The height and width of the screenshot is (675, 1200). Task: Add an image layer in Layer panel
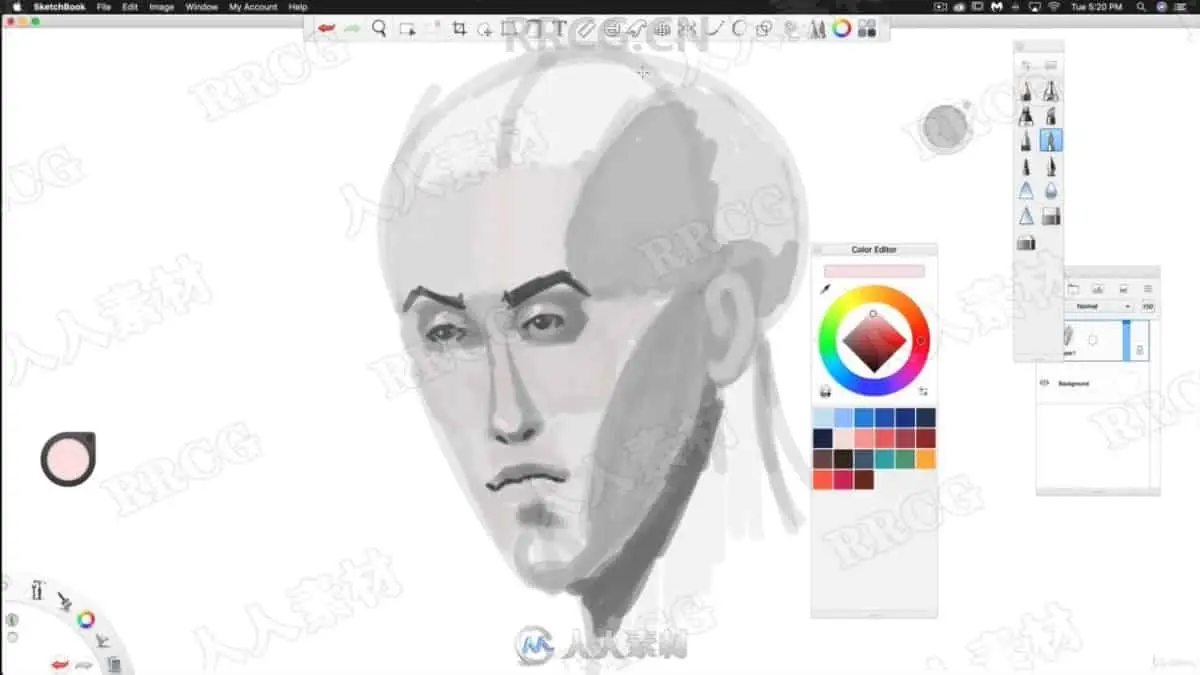pyautogui.click(x=1097, y=288)
